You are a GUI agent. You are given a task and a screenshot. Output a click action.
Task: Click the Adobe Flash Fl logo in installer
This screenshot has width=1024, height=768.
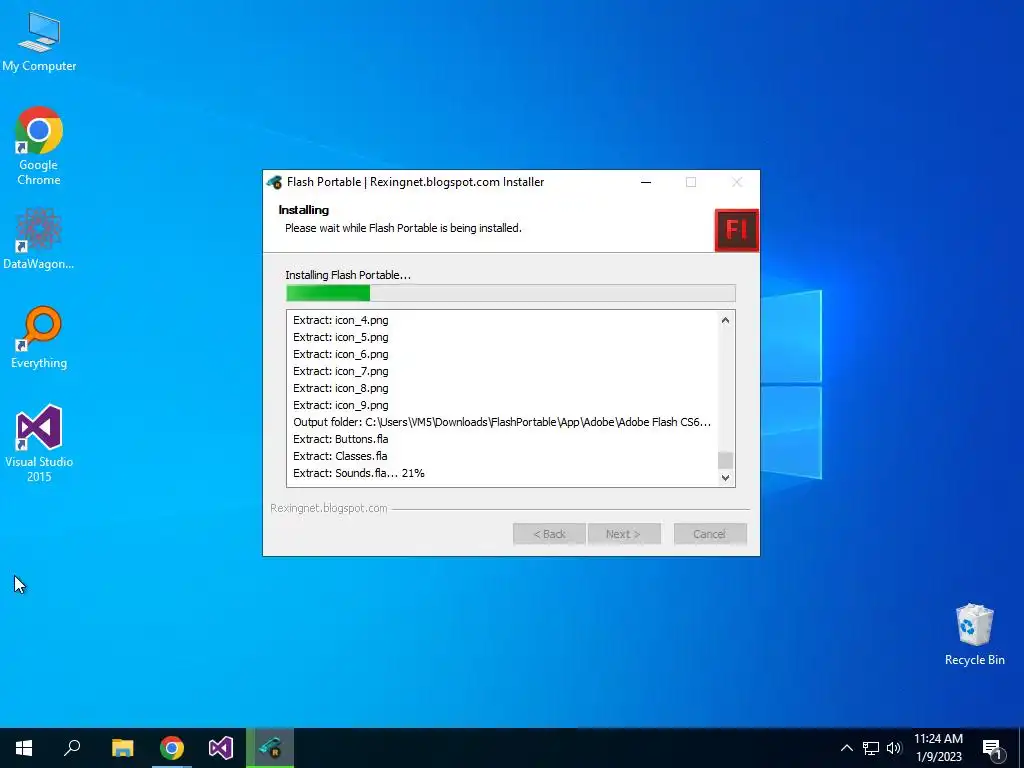[x=737, y=230]
